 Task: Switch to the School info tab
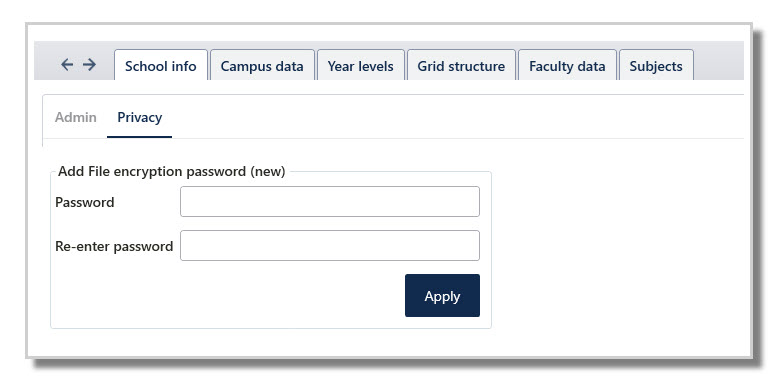161,65
